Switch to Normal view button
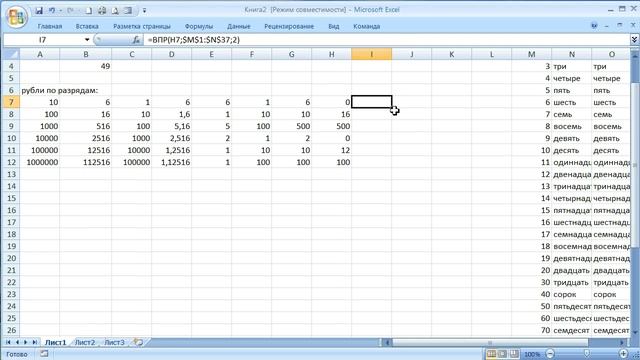640x360 pixels. tap(491, 354)
